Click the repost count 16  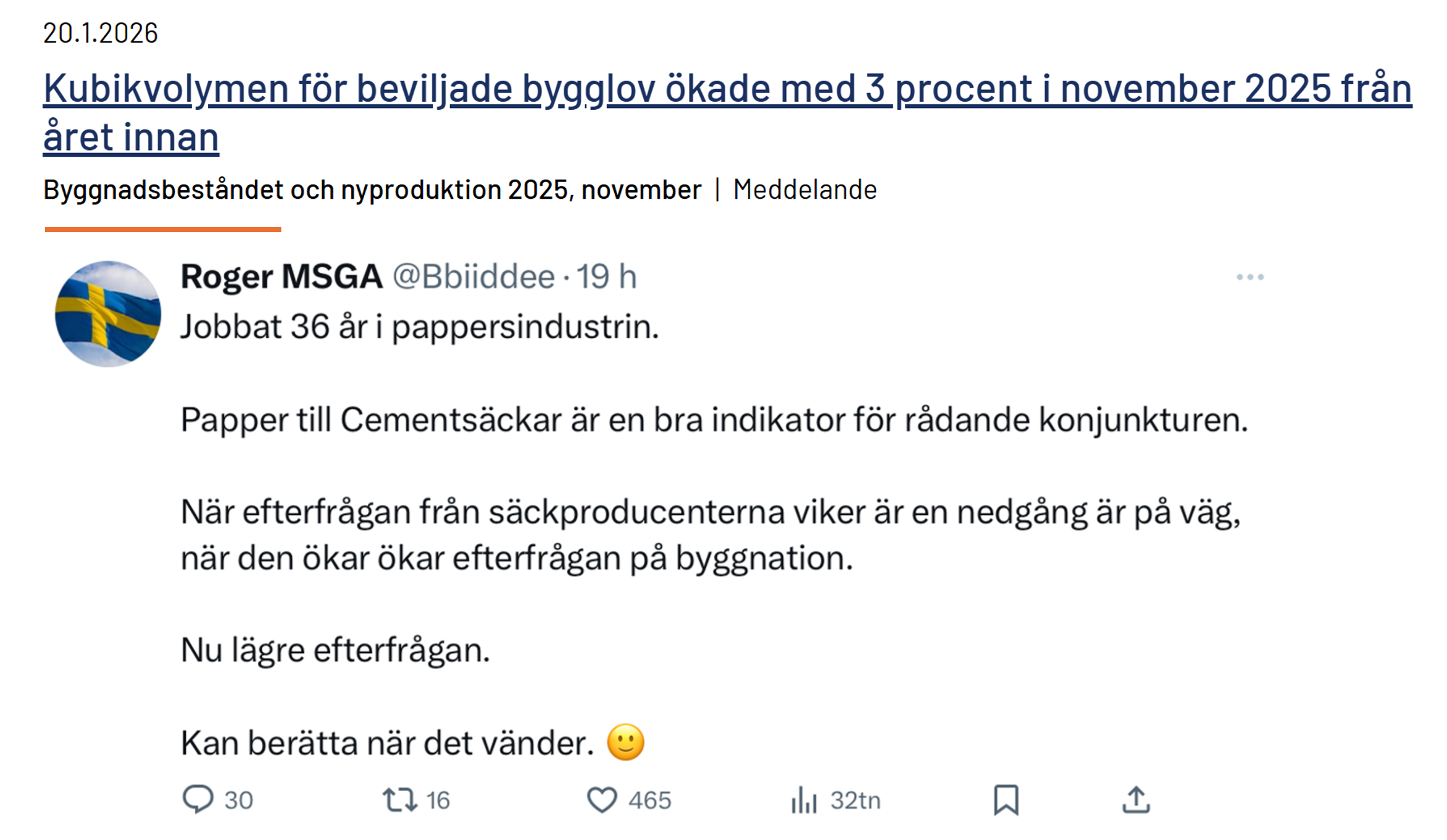tap(438, 800)
